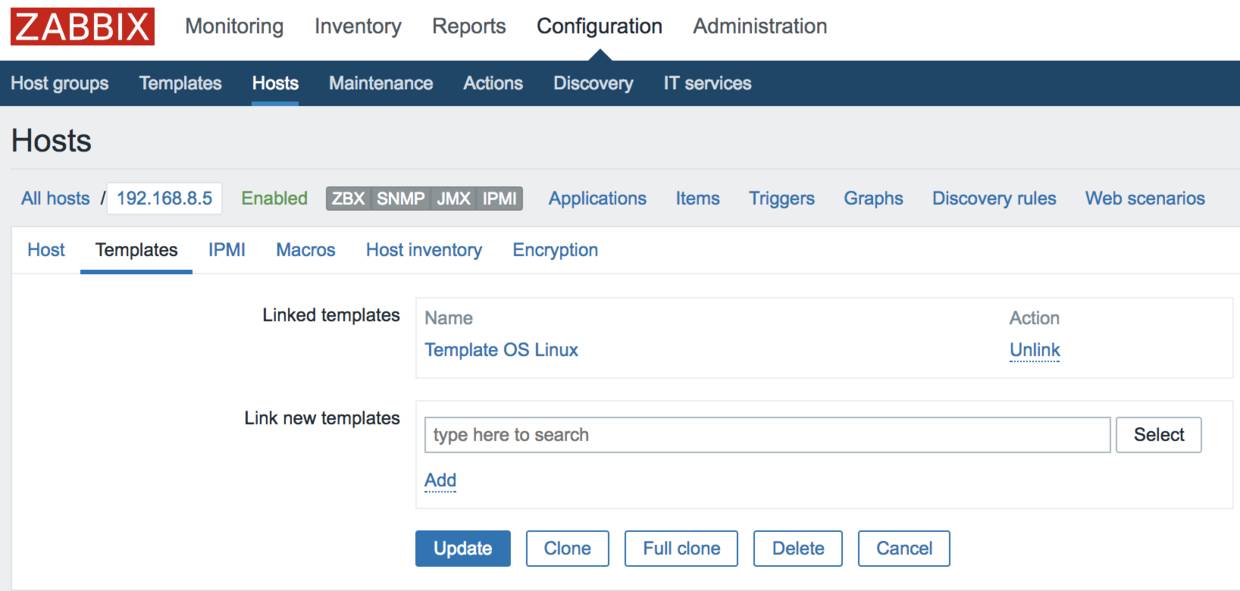Click the 192.168.8.5 host breadcrumb
This screenshot has height=591, width=1240.
click(x=164, y=198)
